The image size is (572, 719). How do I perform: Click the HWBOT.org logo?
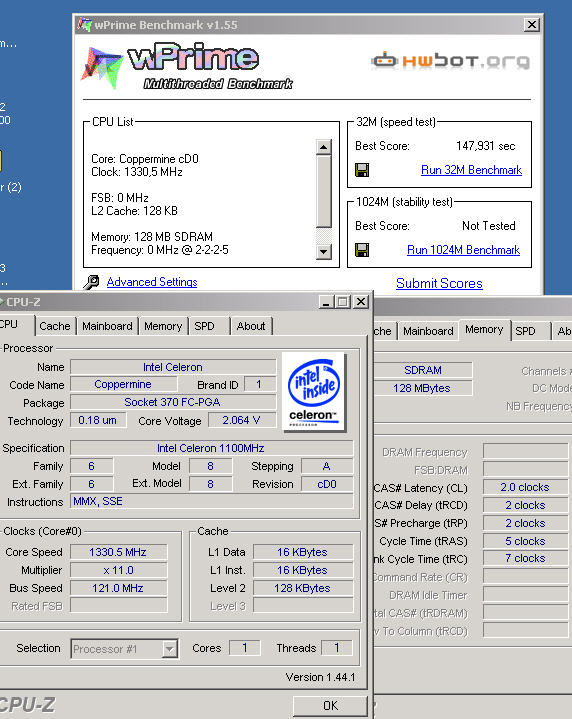(x=450, y=61)
